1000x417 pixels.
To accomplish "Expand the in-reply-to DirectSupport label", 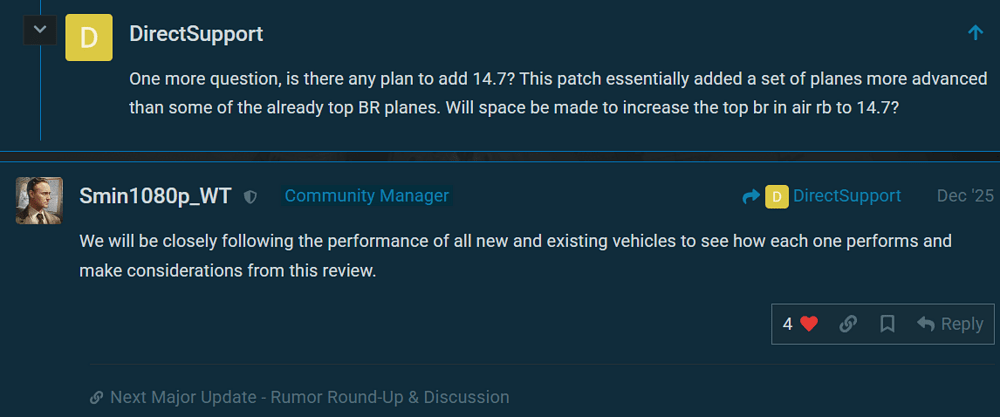I will pyautogui.click(x=846, y=196).
